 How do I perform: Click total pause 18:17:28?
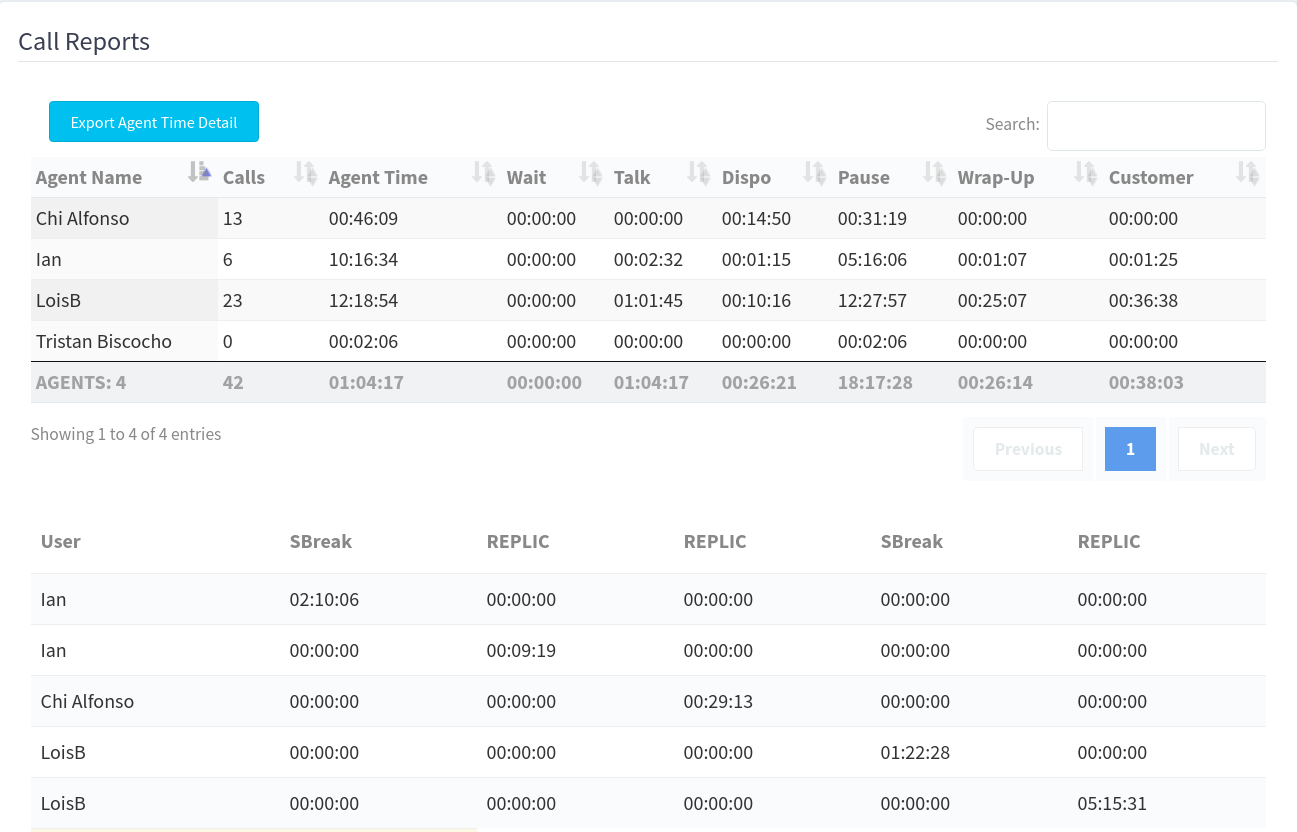click(x=876, y=382)
